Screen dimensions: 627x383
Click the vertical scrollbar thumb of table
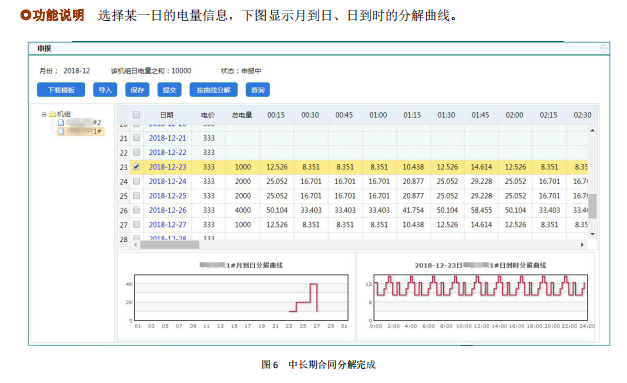tap(592, 206)
